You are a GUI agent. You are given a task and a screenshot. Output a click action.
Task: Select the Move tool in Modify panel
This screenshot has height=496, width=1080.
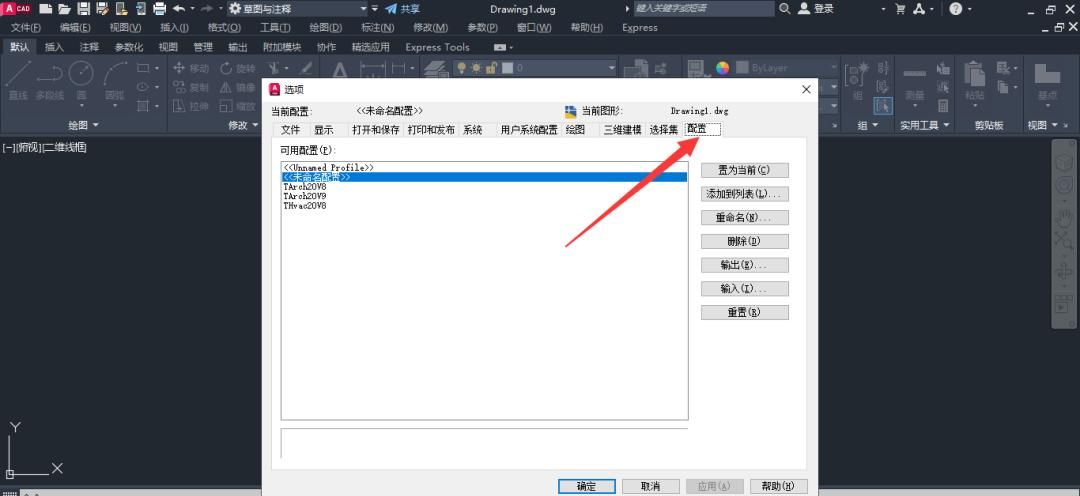click(191, 68)
